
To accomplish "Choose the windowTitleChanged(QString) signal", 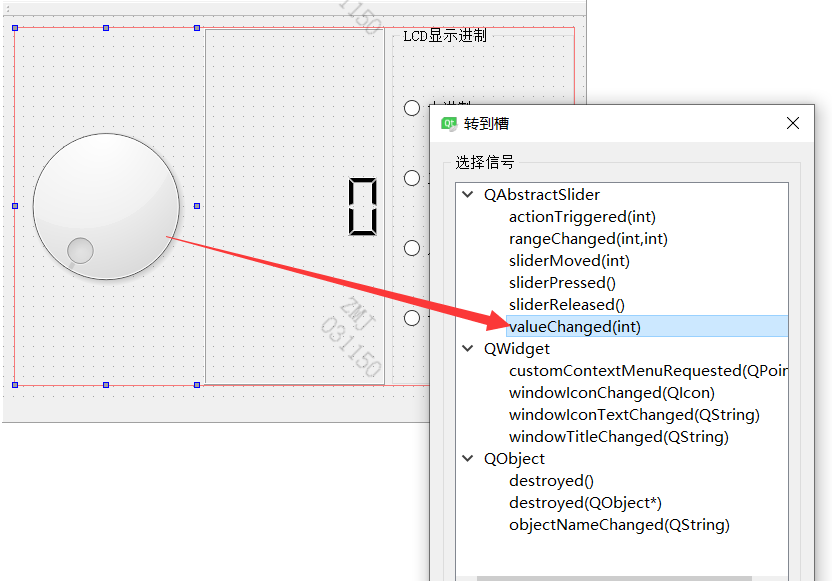I will pyautogui.click(x=619, y=436).
